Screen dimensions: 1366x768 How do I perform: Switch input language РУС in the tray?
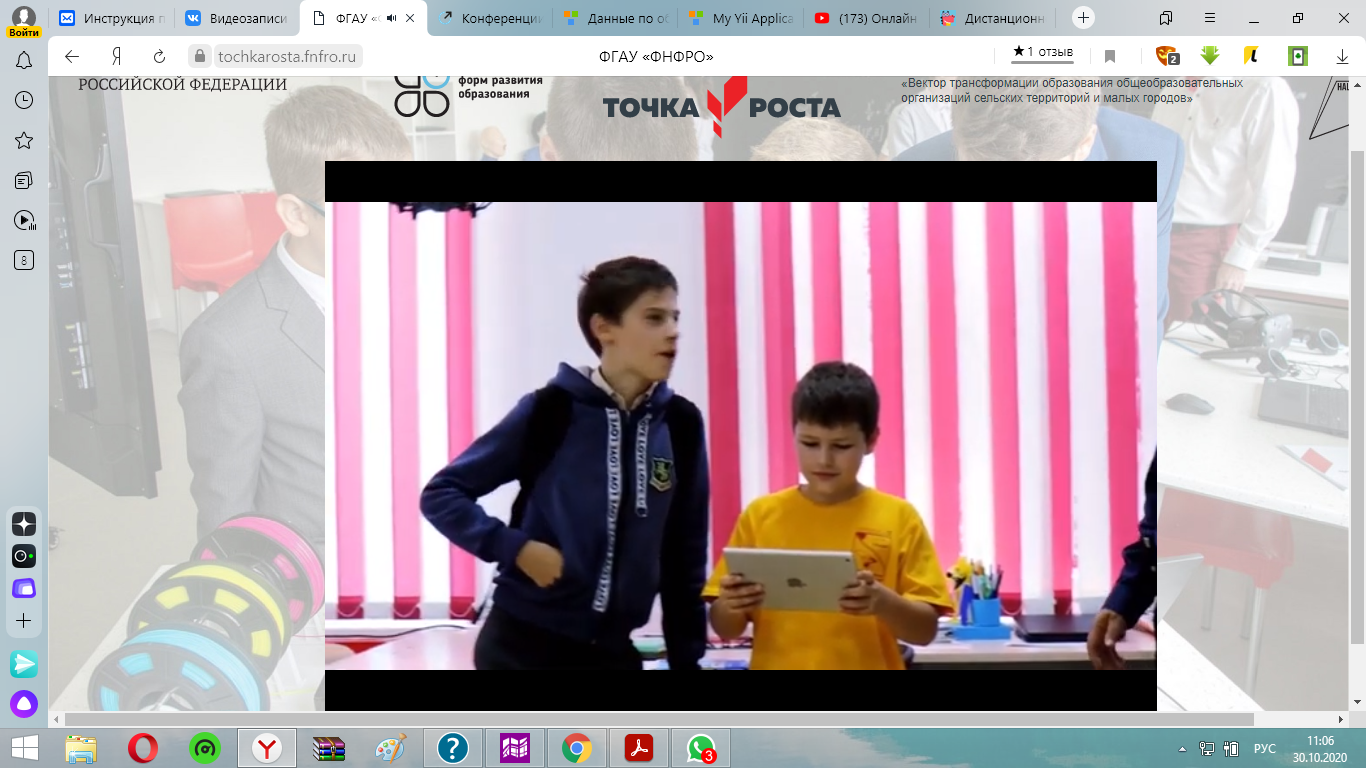pyautogui.click(x=1265, y=748)
